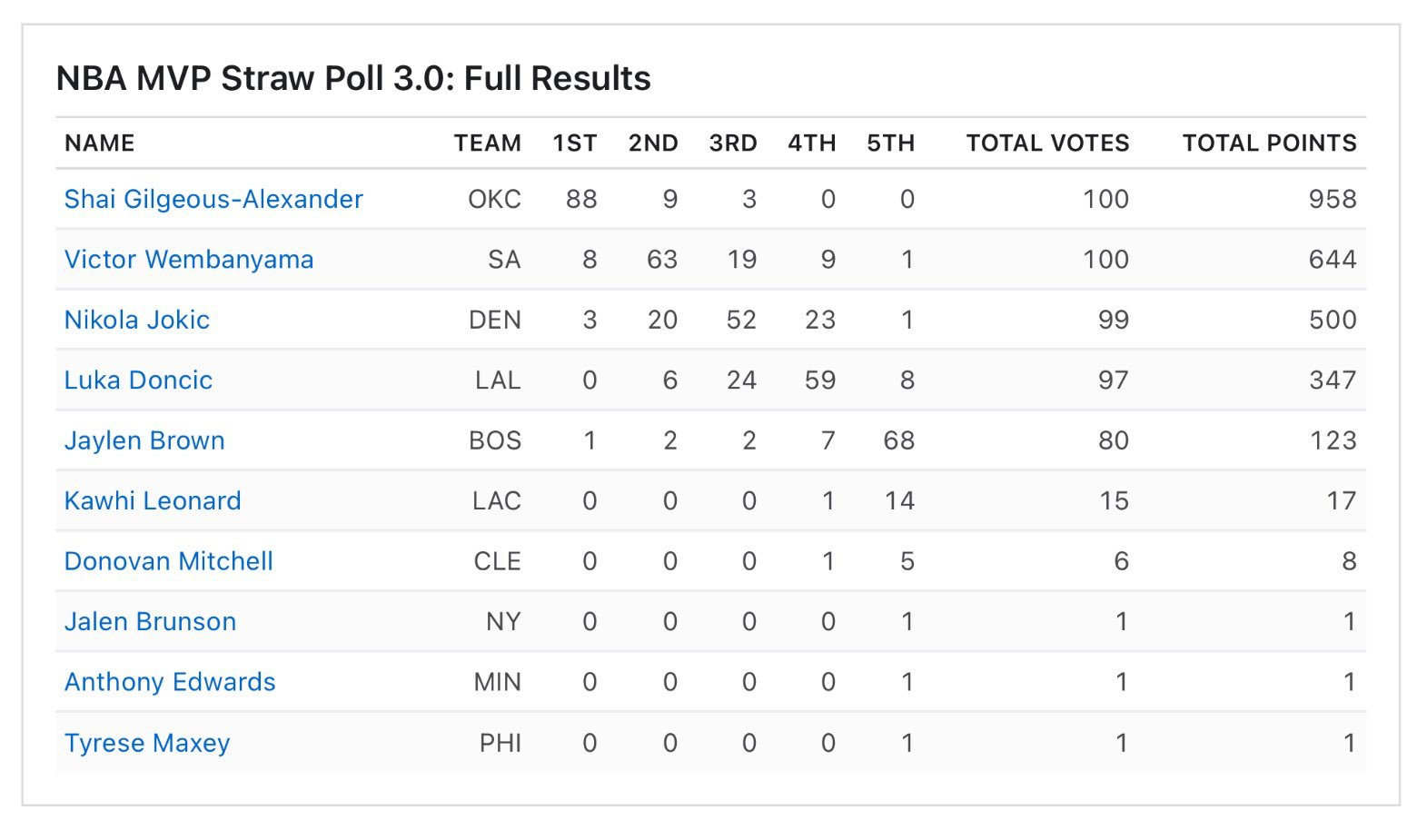Click the 5TH column header
Image resolution: width=1417 pixels, height=840 pixels.
(x=891, y=143)
